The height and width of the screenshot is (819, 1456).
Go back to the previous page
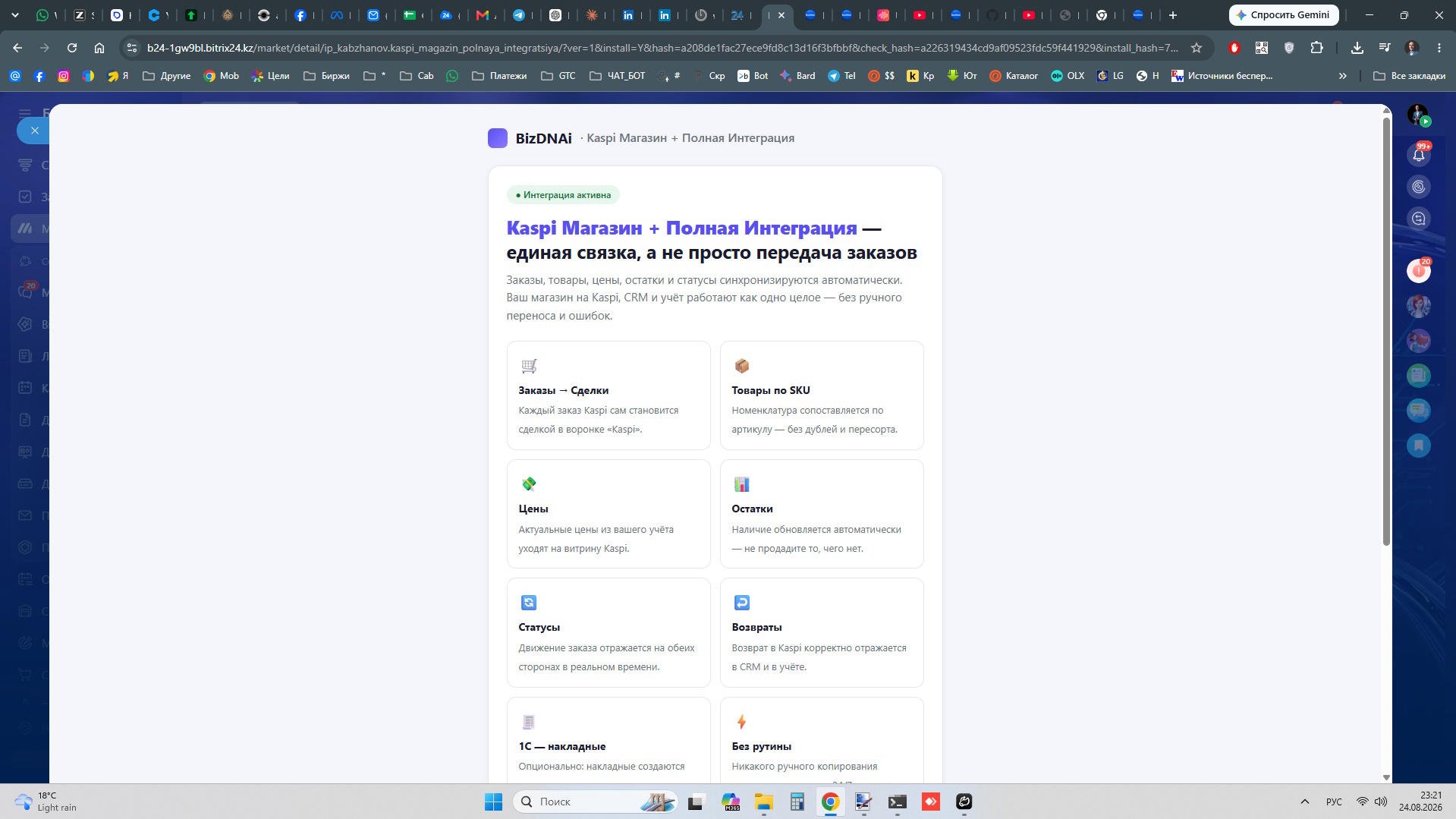[17, 48]
